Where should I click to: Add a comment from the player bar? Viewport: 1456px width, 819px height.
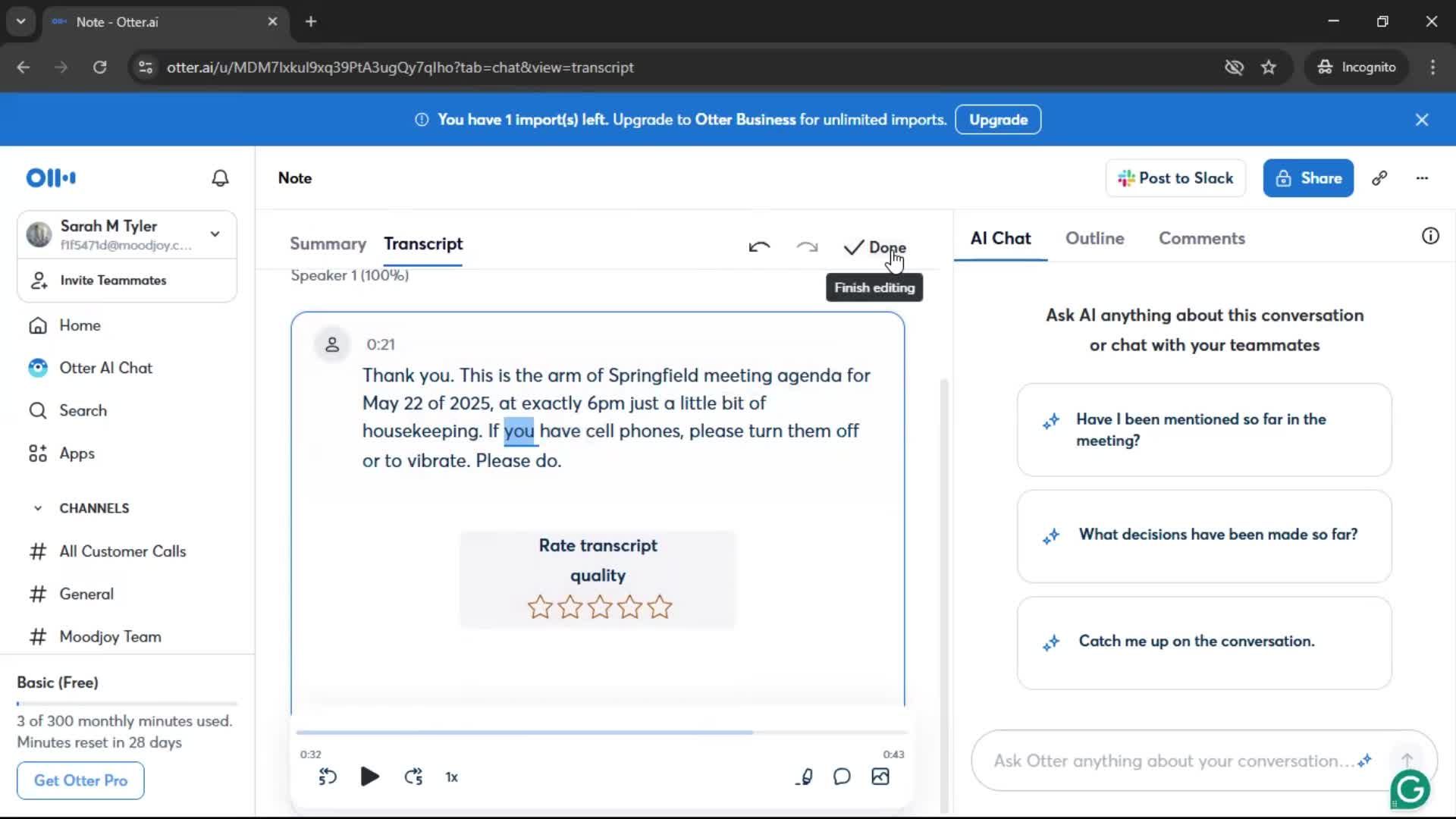(842, 777)
